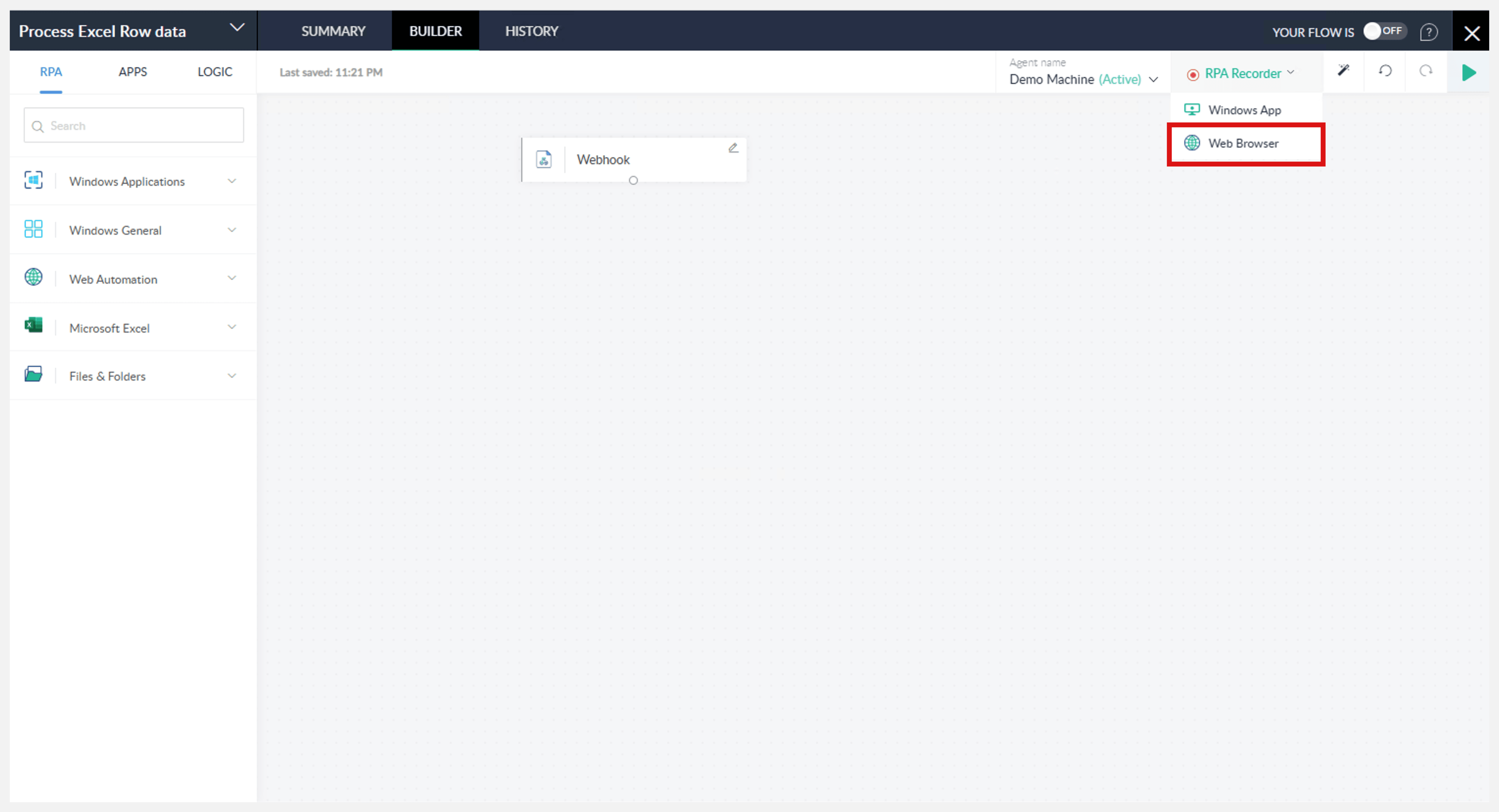Image resolution: width=1499 pixels, height=812 pixels.
Task: Switch to the LOGIC tab
Action: [214, 72]
